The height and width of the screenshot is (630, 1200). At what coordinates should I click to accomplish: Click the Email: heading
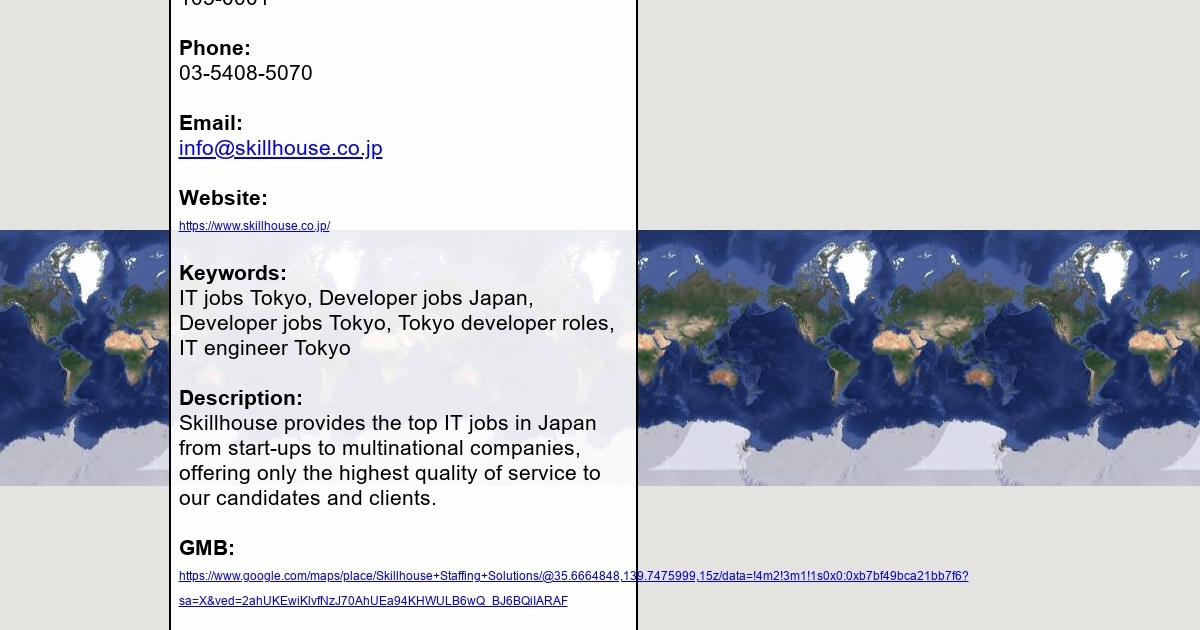tap(211, 123)
